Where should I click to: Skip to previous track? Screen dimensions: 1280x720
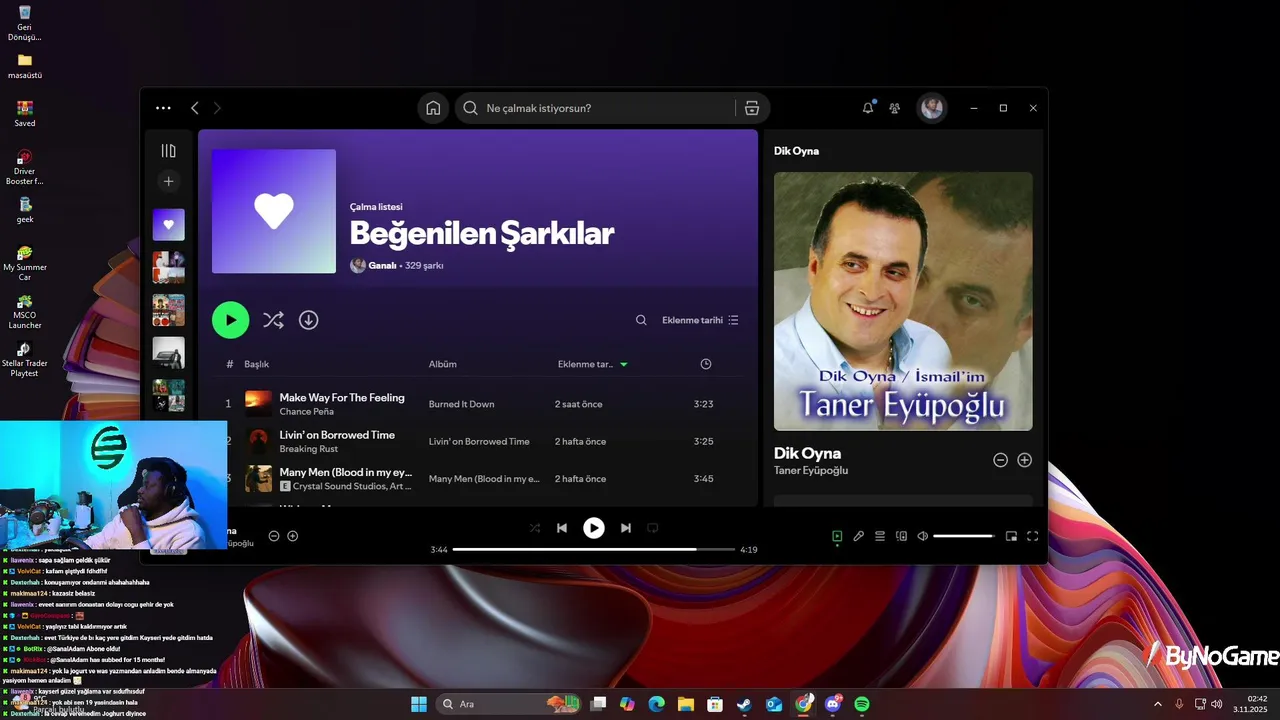pos(562,528)
